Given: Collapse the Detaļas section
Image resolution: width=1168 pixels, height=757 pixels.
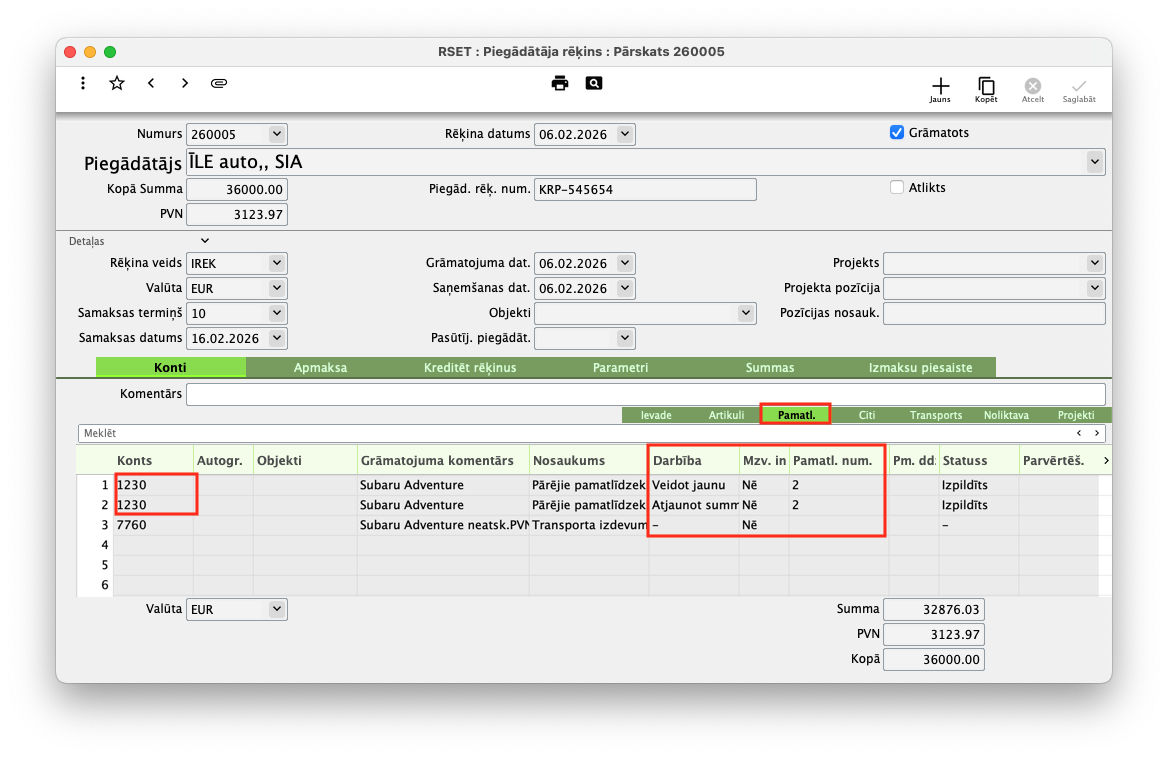Looking at the screenshot, I should (205, 241).
